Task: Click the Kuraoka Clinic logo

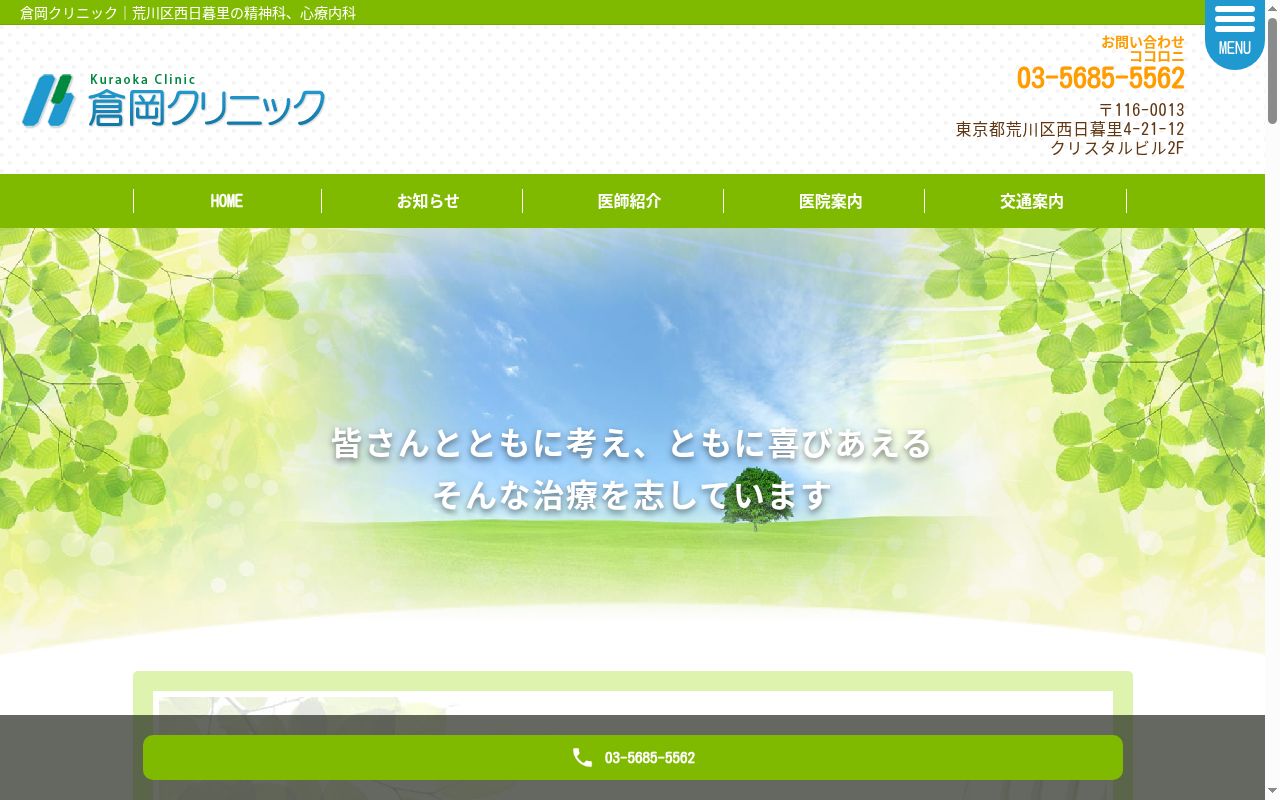Action: (x=174, y=100)
